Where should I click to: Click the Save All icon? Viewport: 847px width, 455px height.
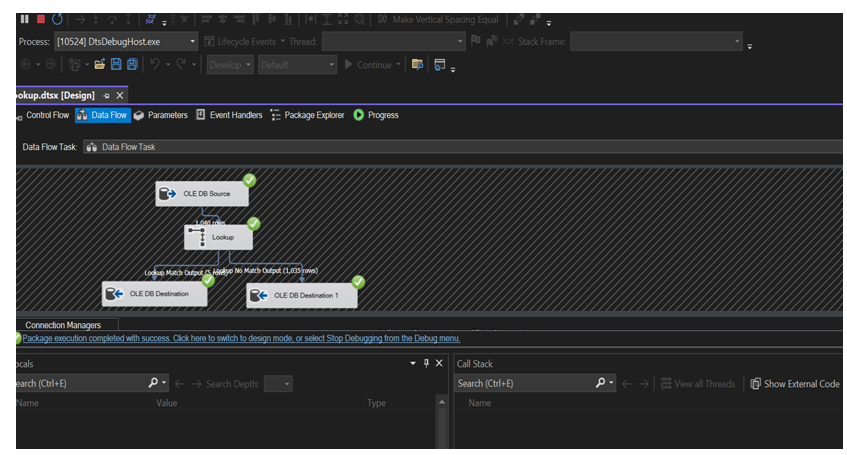(132, 65)
